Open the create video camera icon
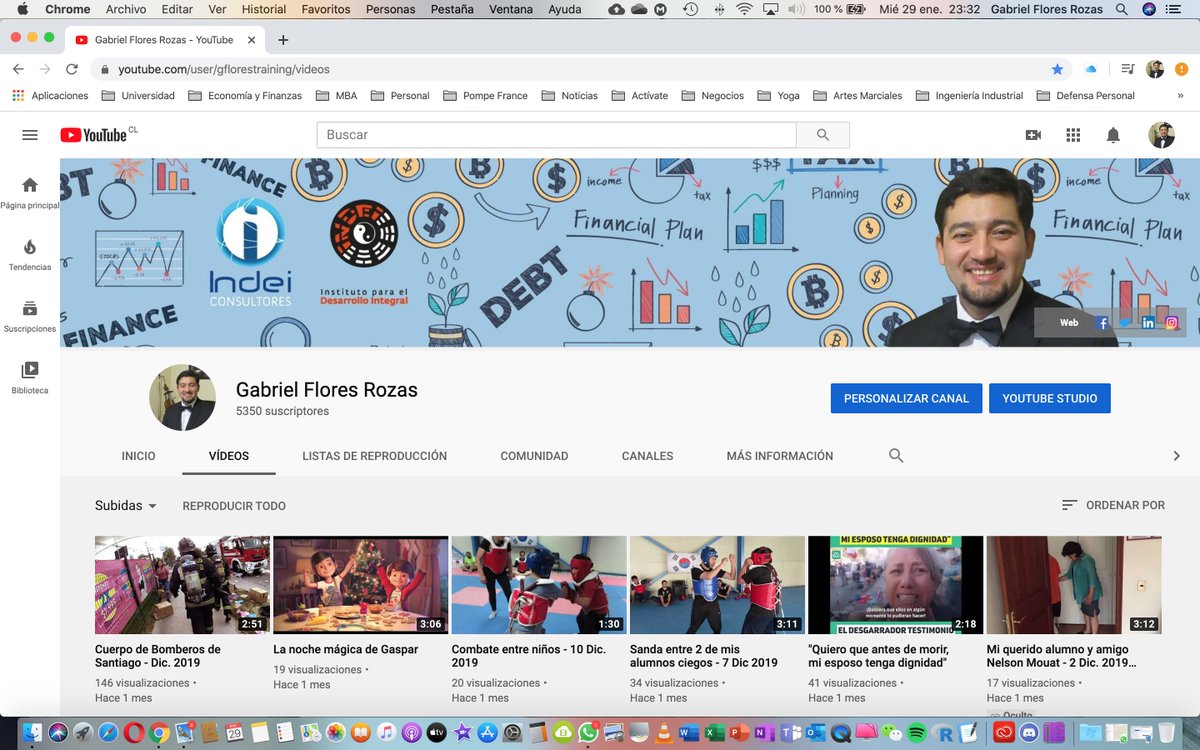Image resolution: width=1200 pixels, height=750 pixels. coord(1033,135)
